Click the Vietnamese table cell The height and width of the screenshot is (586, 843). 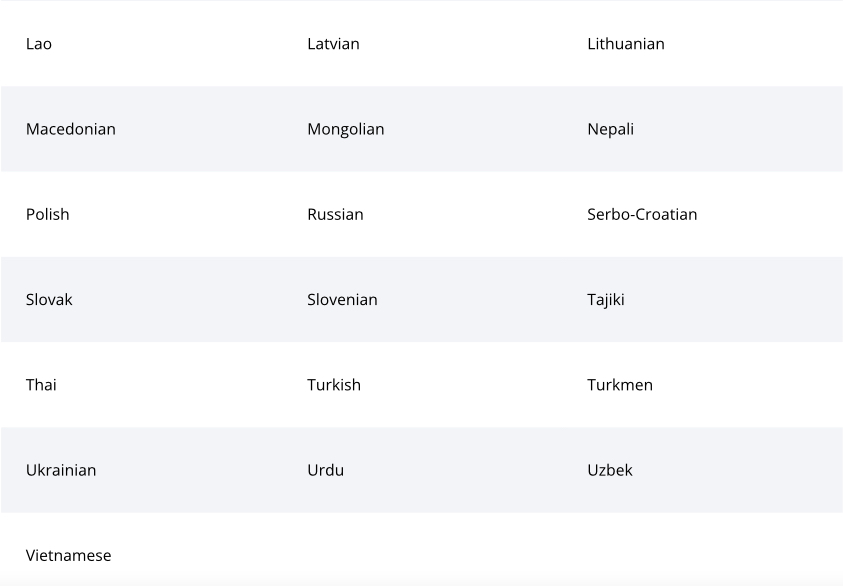tap(68, 555)
